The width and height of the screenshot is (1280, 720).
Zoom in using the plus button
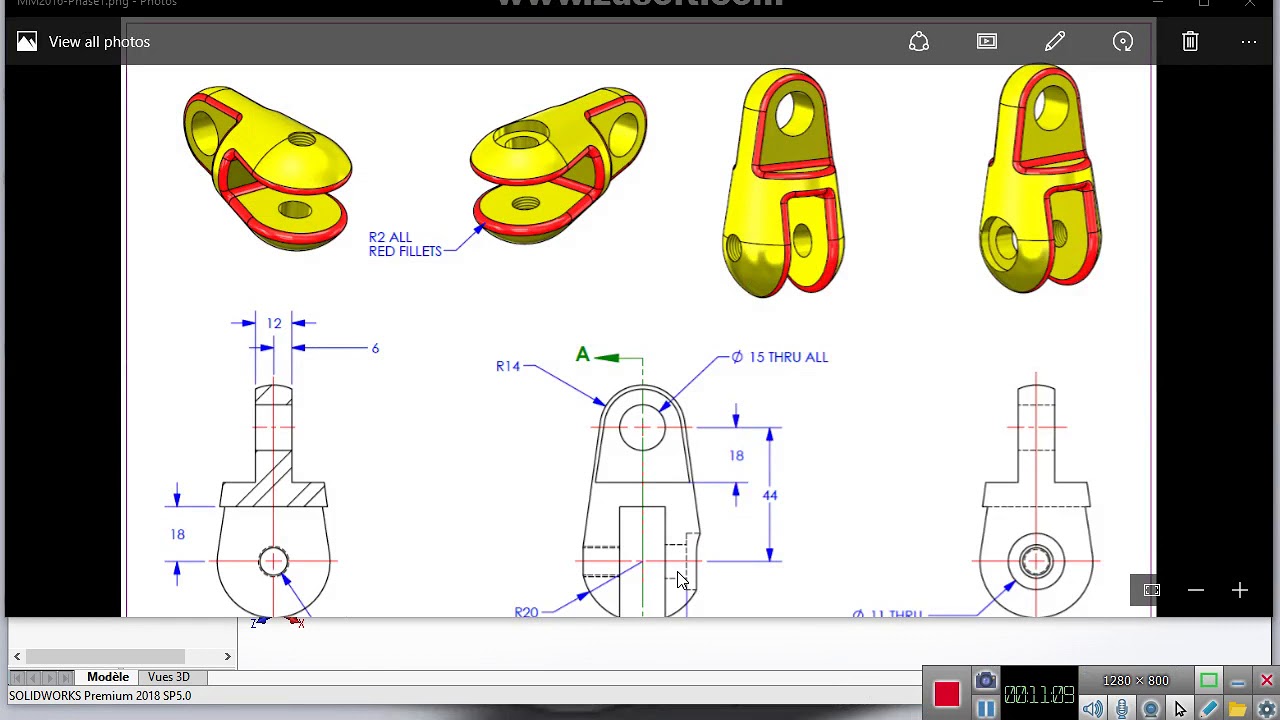point(1240,591)
